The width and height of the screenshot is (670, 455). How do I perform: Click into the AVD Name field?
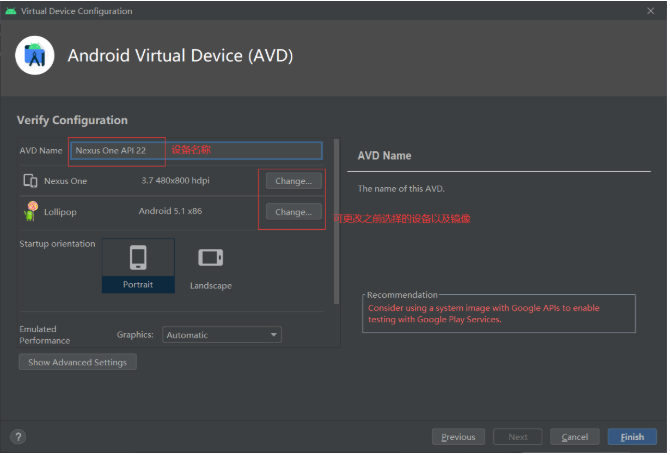coord(196,150)
